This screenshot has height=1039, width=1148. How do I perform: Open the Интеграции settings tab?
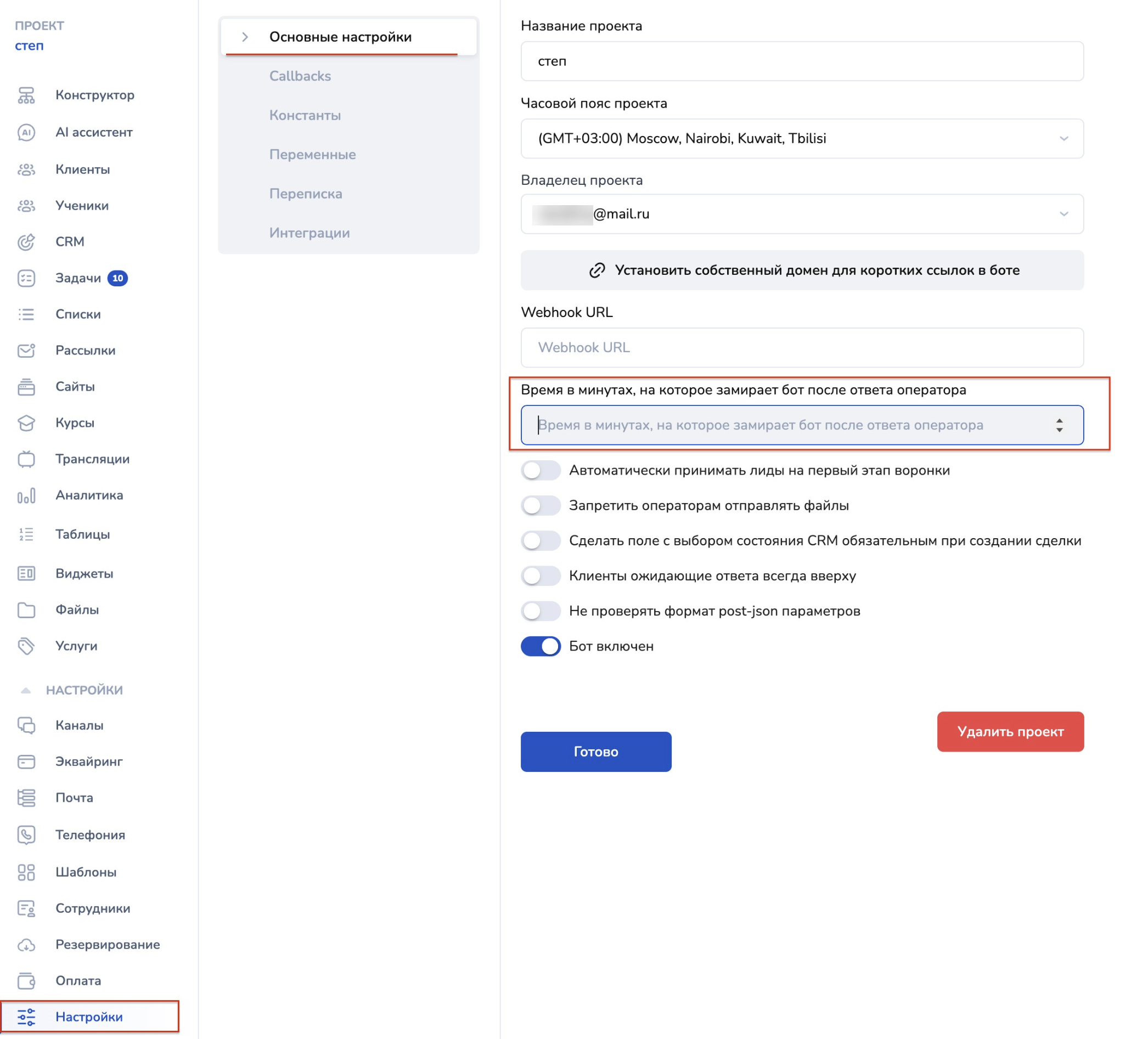(309, 233)
